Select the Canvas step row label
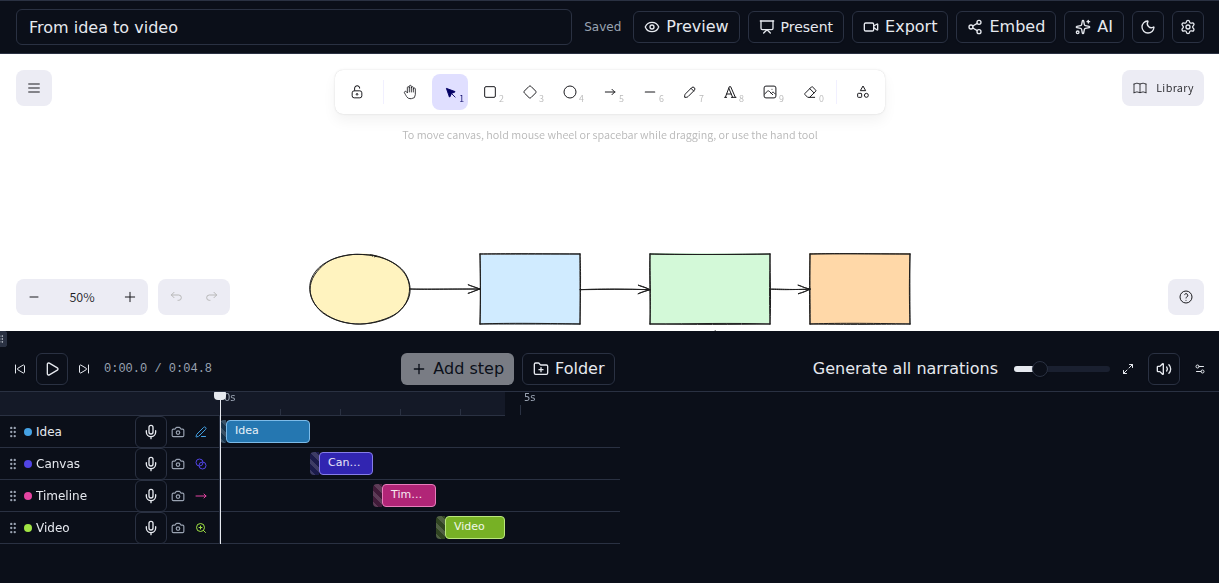 [58, 464]
